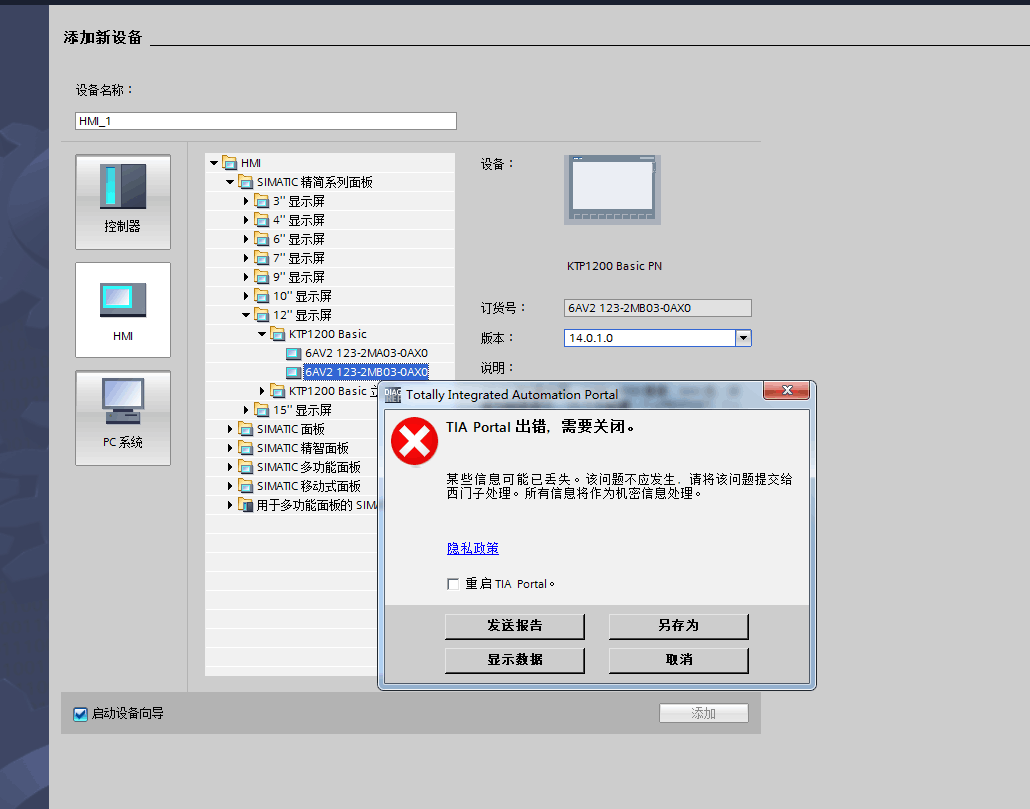Click the 设备名称 input field HMI_1
The image size is (1030, 809).
[x=266, y=121]
